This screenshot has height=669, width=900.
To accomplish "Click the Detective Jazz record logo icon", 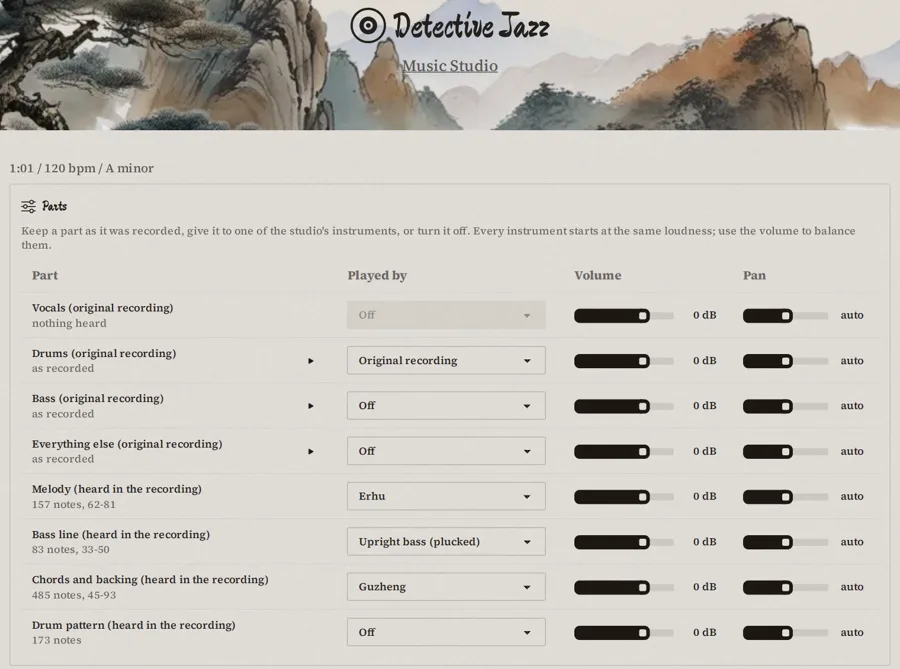I will click(368, 25).
